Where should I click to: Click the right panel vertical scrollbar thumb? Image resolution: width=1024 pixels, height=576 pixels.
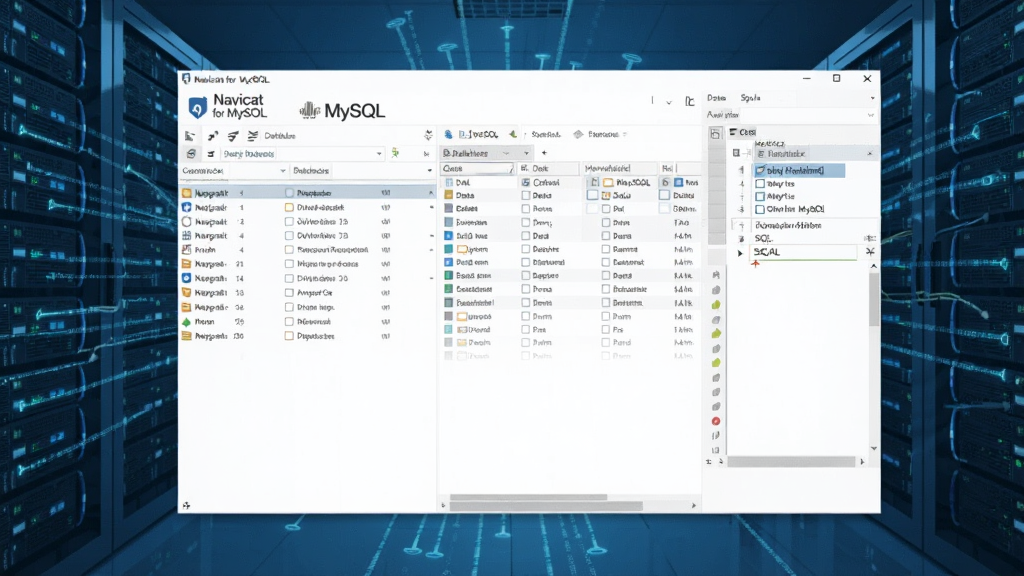tap(874, 299)
